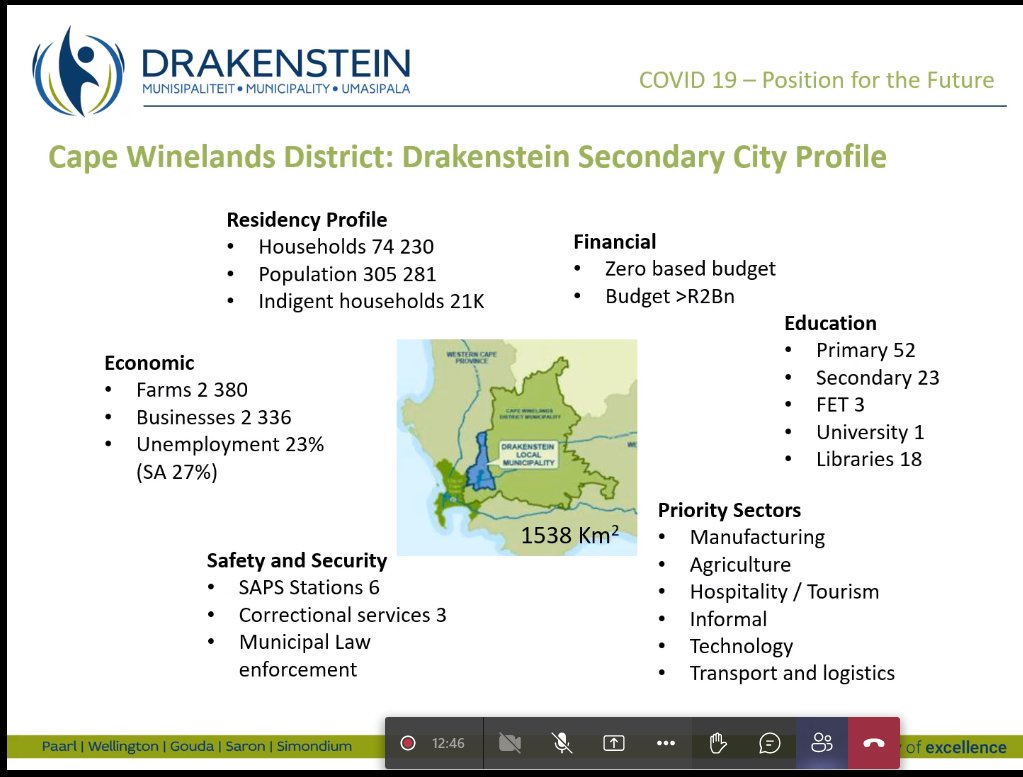
Task: Click the 'Economic' heading
Action: tap(149, 363)
